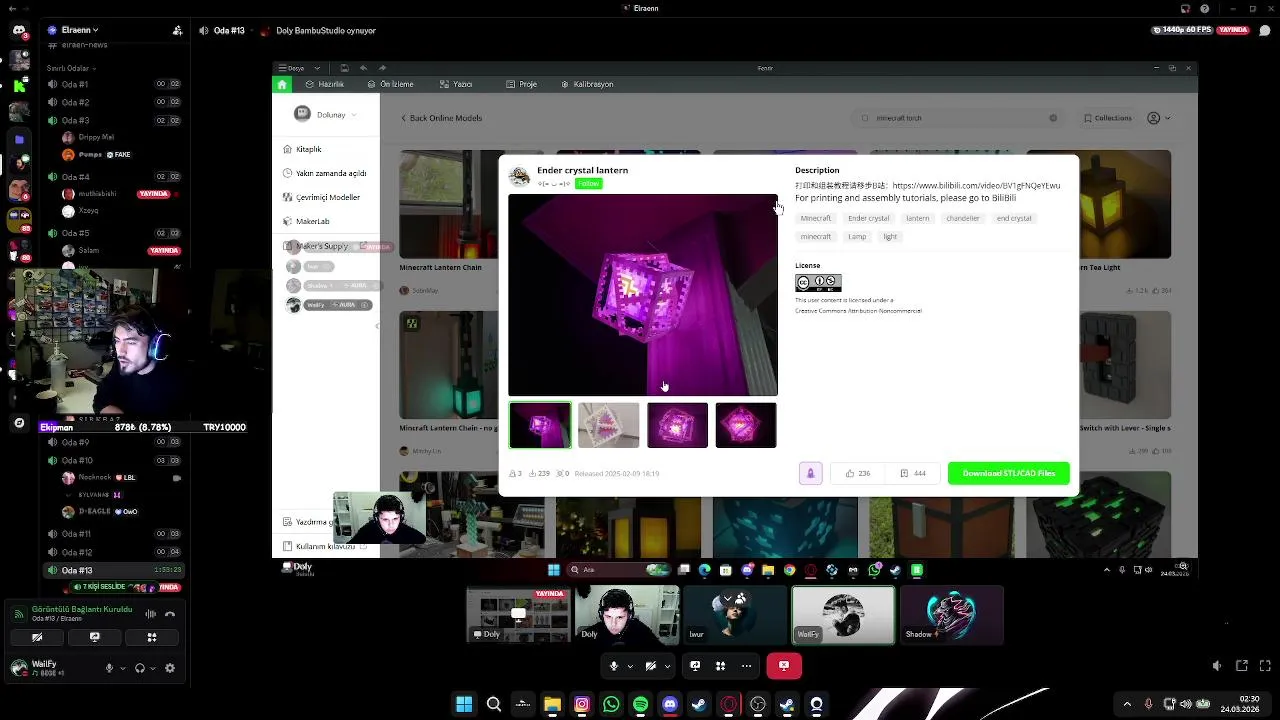Open Discord home direct messages icon

[19, 31]
